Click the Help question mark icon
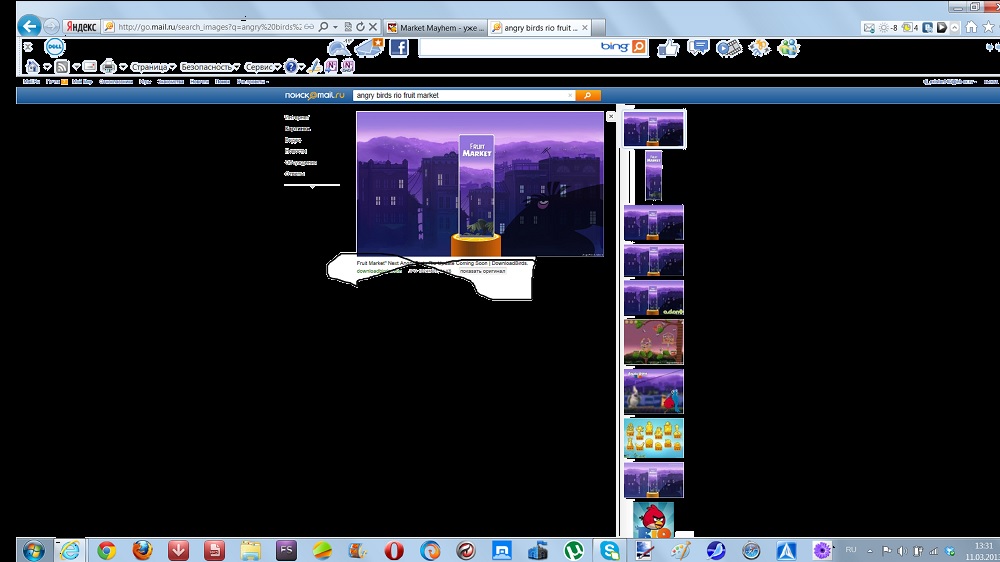 pos(291,66)
